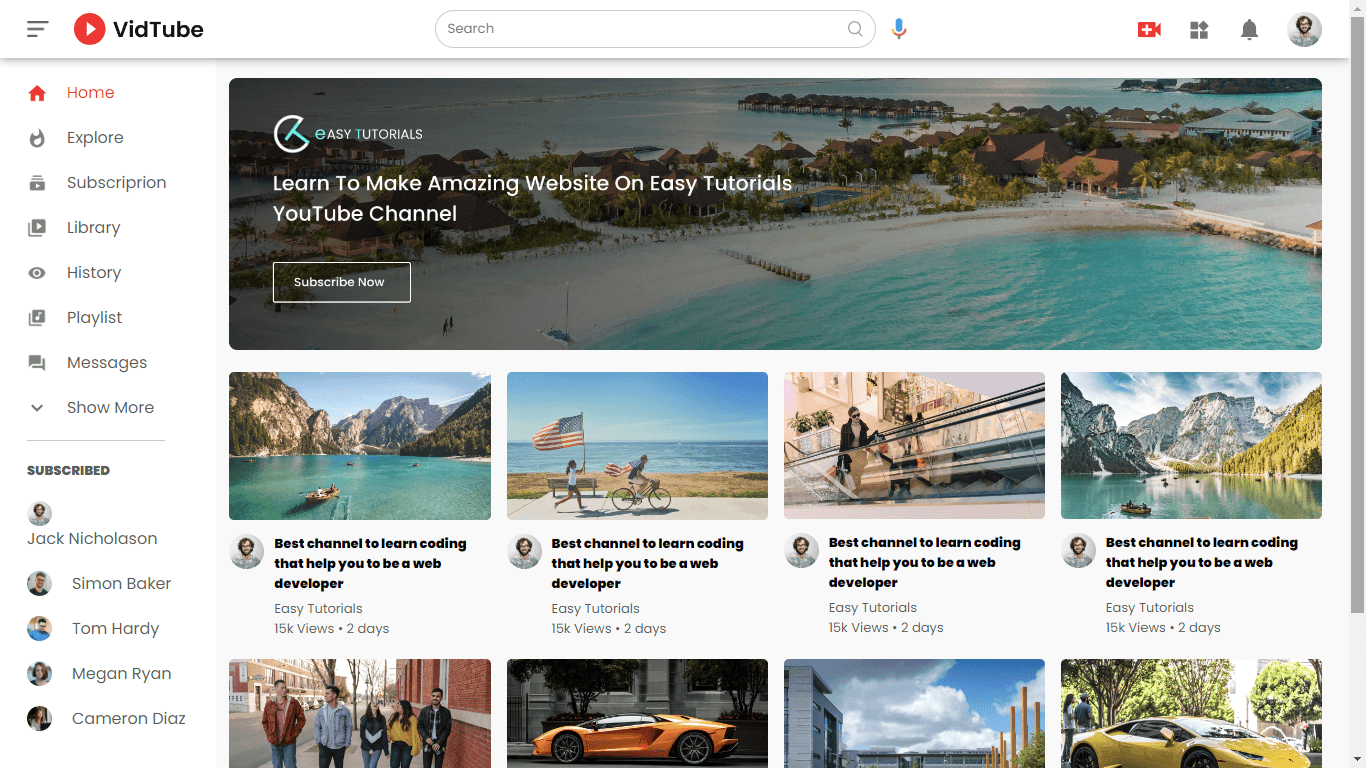Click the red upload video camera icon
Screen dimensions: 1366x768
coord(1149,30)
